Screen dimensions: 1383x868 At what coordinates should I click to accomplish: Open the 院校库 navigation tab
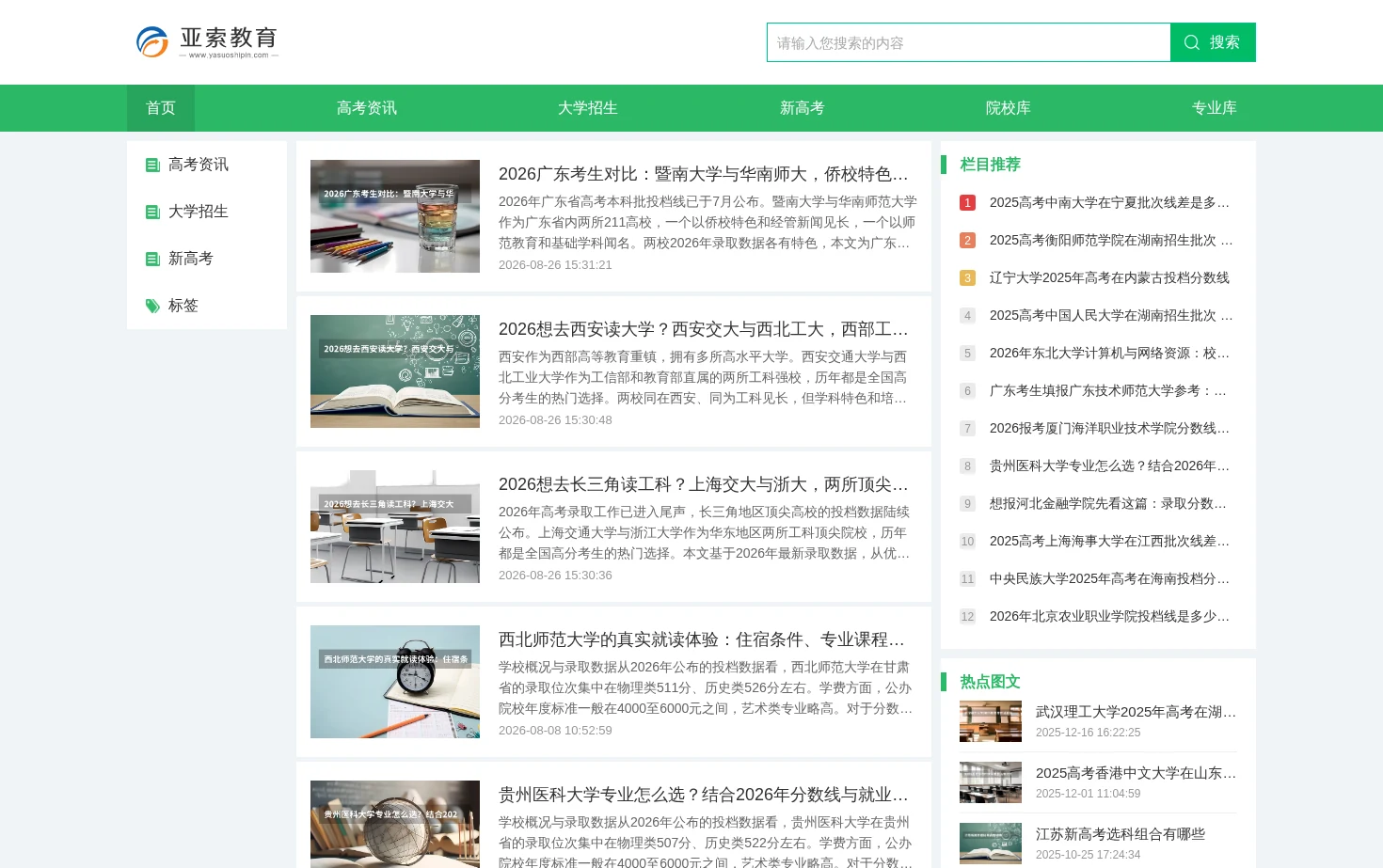point(1009,108)
